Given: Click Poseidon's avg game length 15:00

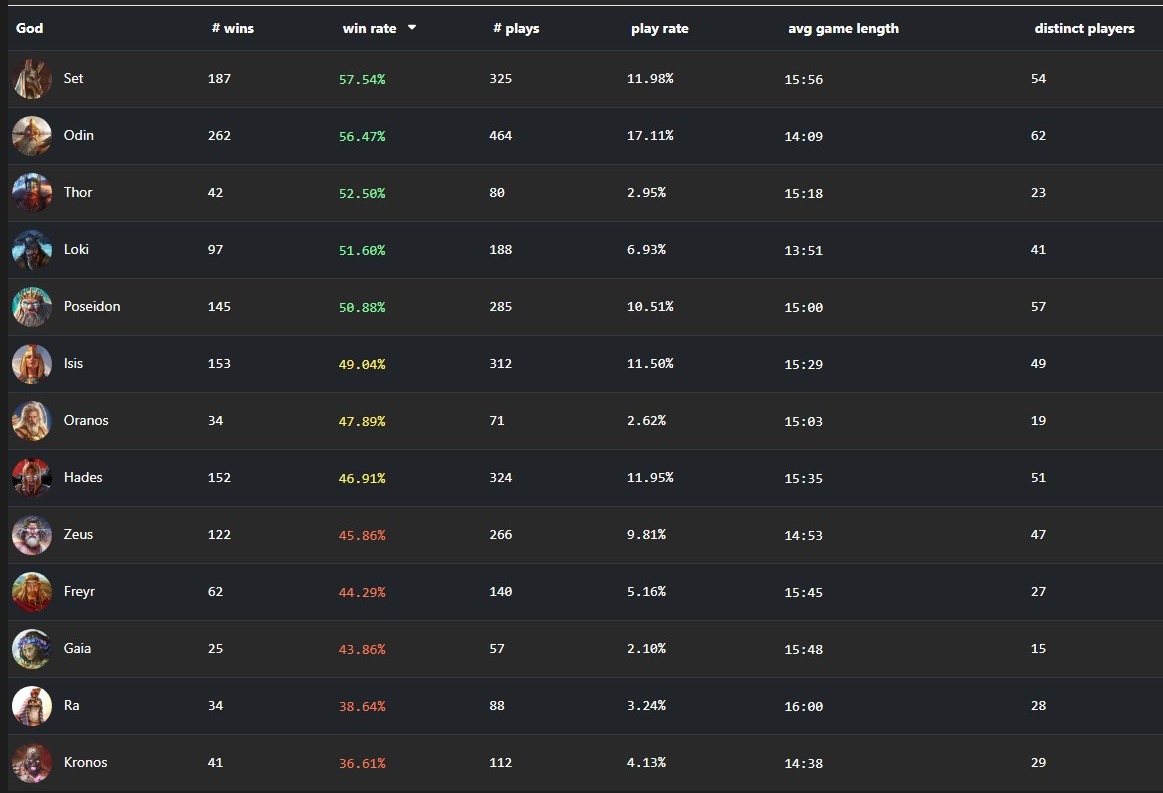Looking at the screenshot, I should (804, 308).
